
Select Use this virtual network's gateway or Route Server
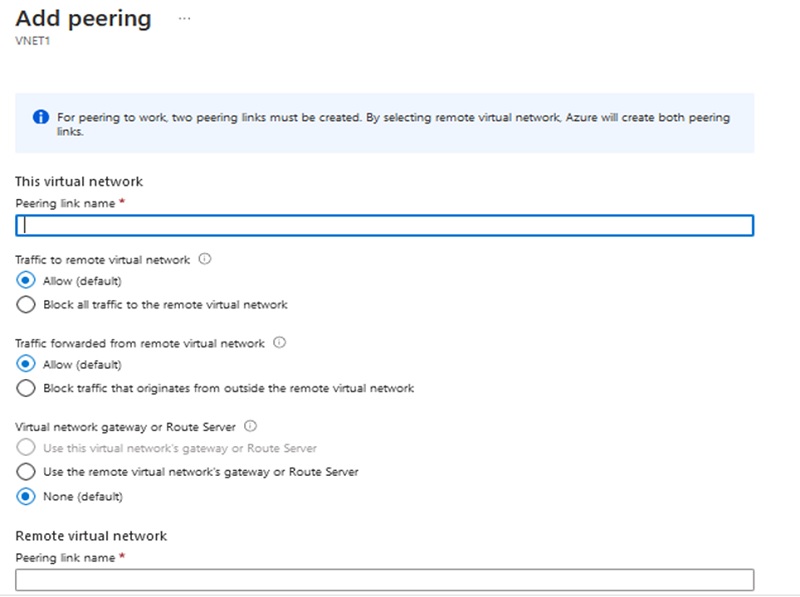click(x=26, y=448)
